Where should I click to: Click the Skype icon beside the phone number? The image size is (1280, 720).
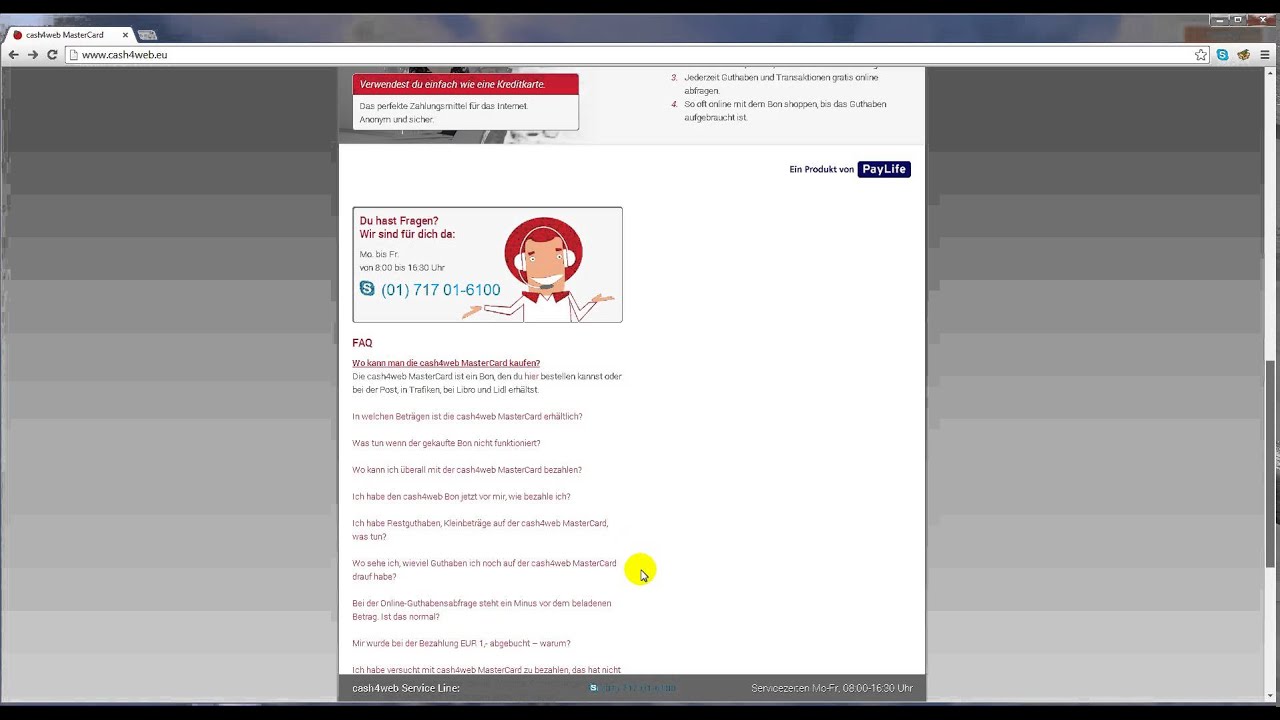tap(367, 288)
